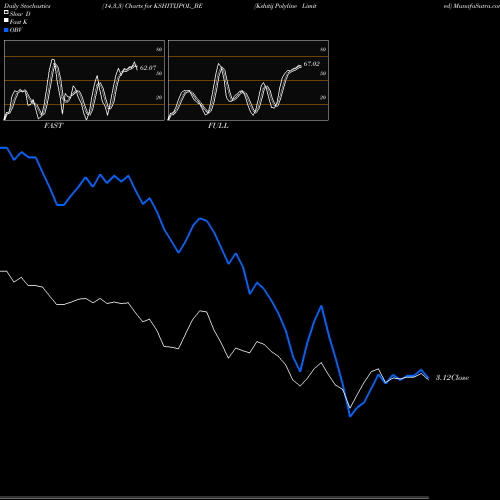This screenshot has width=500, height=500.
Task: Click the Fast K legend swatch
Action: tap(6, 20)
